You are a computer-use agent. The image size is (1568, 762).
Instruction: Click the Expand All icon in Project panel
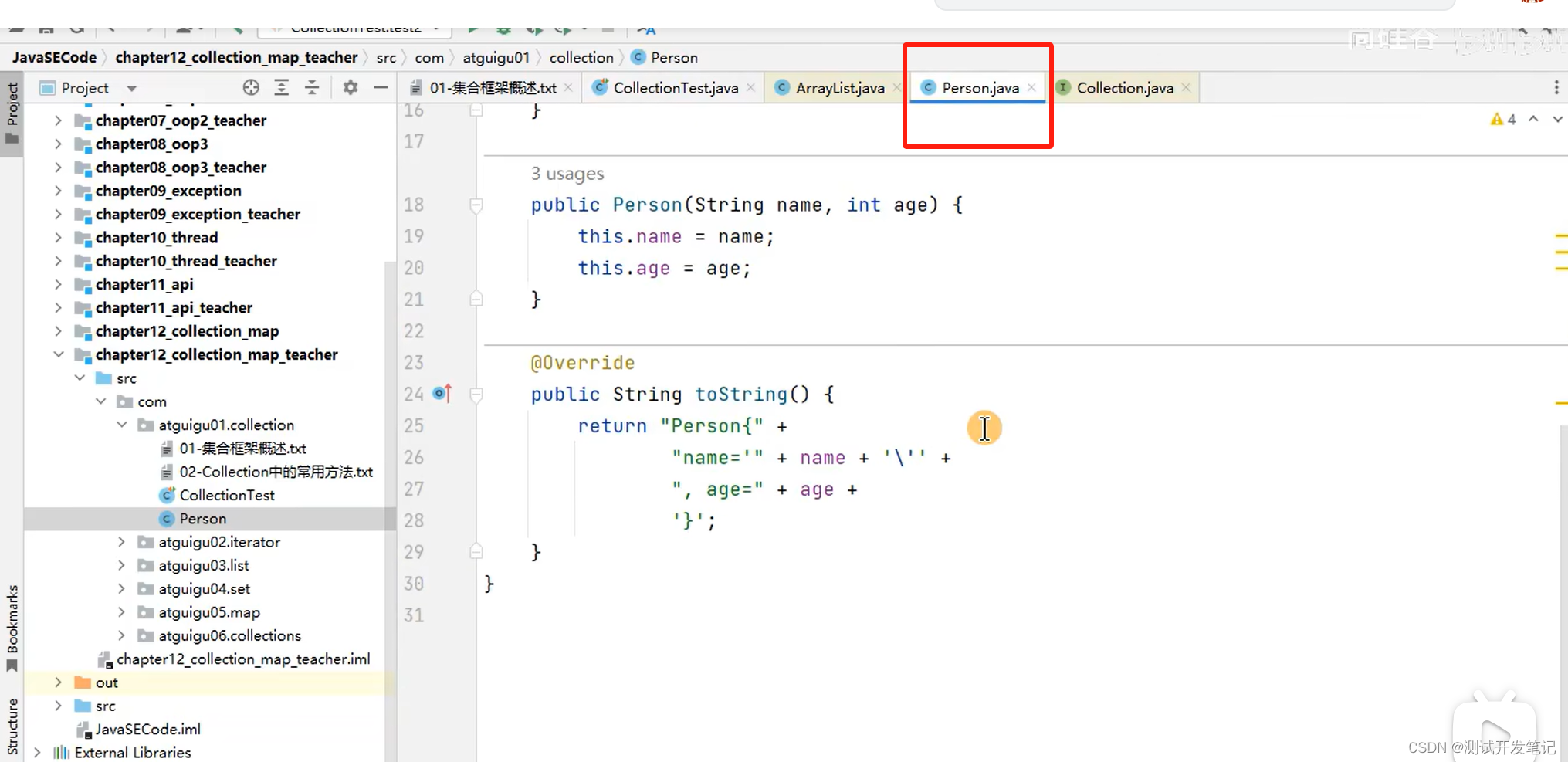[281, 88]
